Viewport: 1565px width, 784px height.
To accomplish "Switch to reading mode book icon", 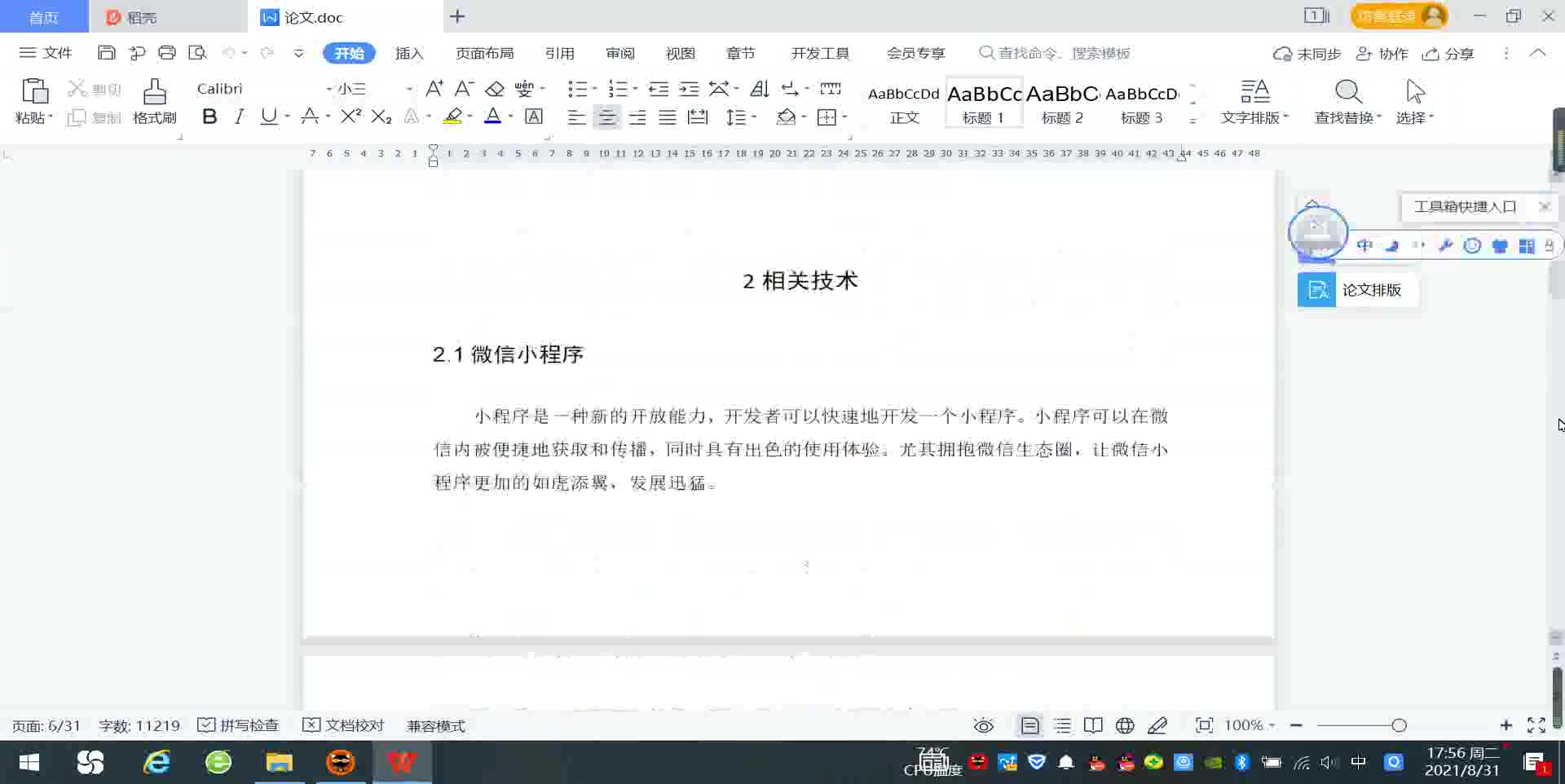I will [x=1093, y=725].
